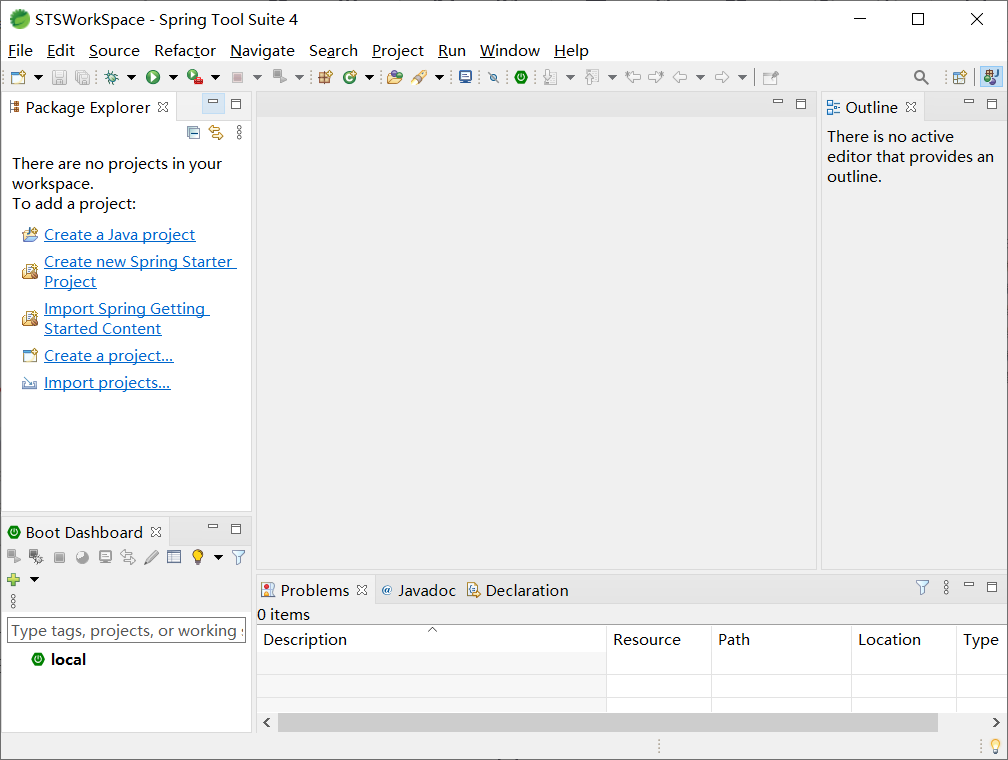Open the Window menu

pyautogui.click(x=510, y=51)
